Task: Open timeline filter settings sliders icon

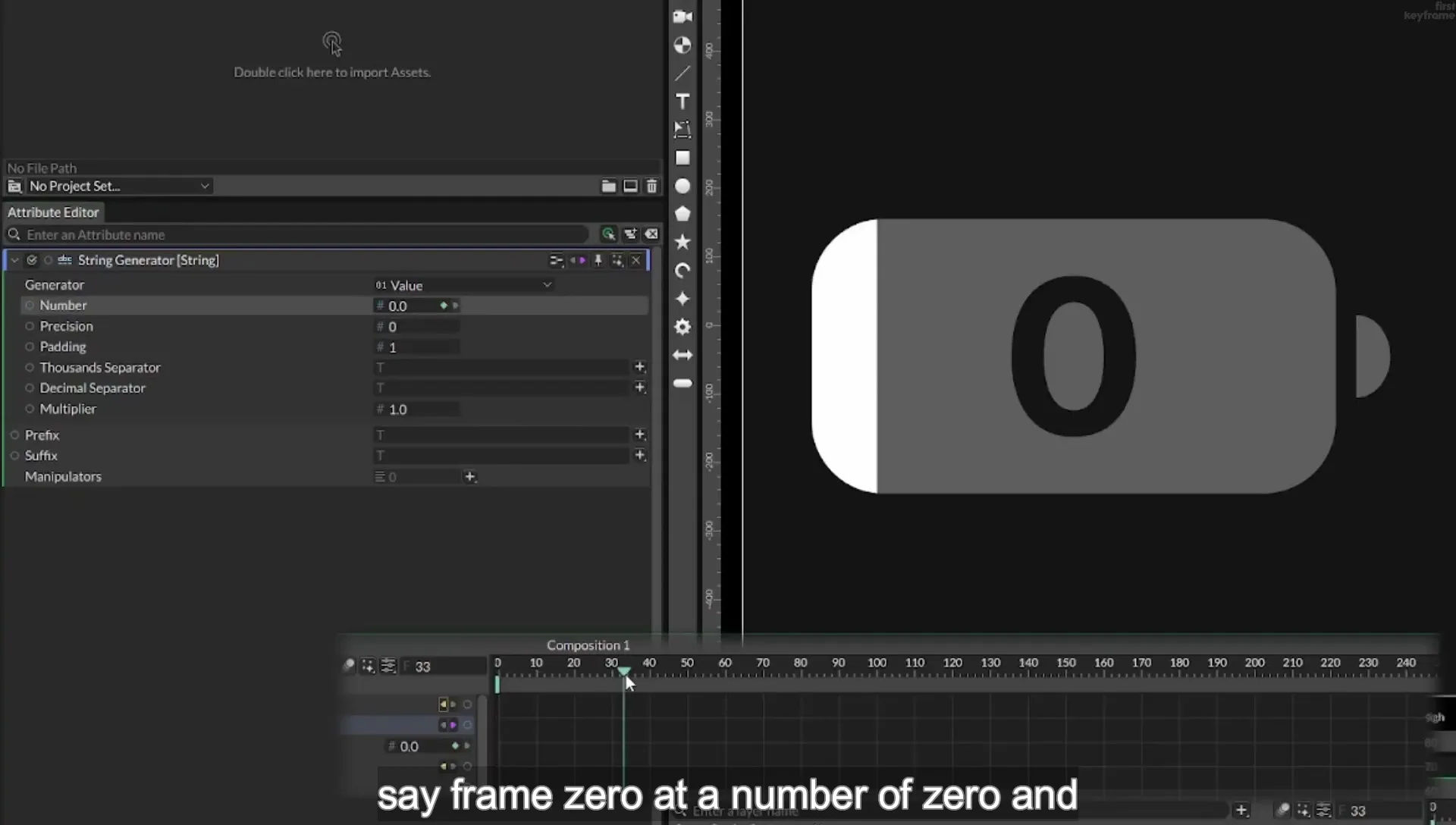Action: 388,666
